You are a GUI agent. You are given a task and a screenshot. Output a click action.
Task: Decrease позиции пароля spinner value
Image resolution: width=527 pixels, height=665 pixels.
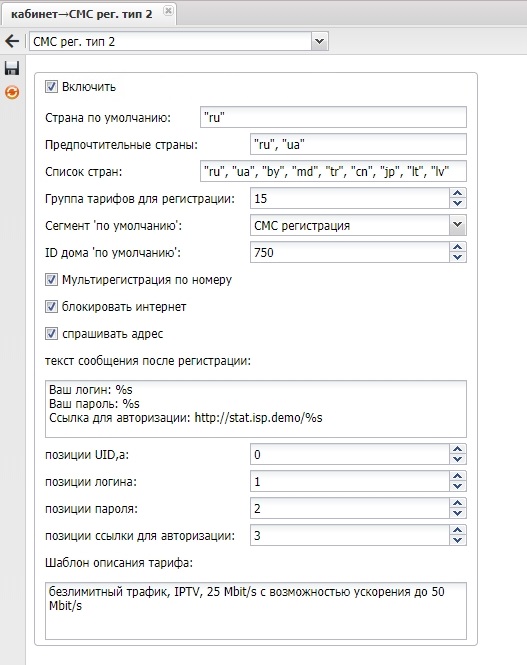tap(457, 513)
